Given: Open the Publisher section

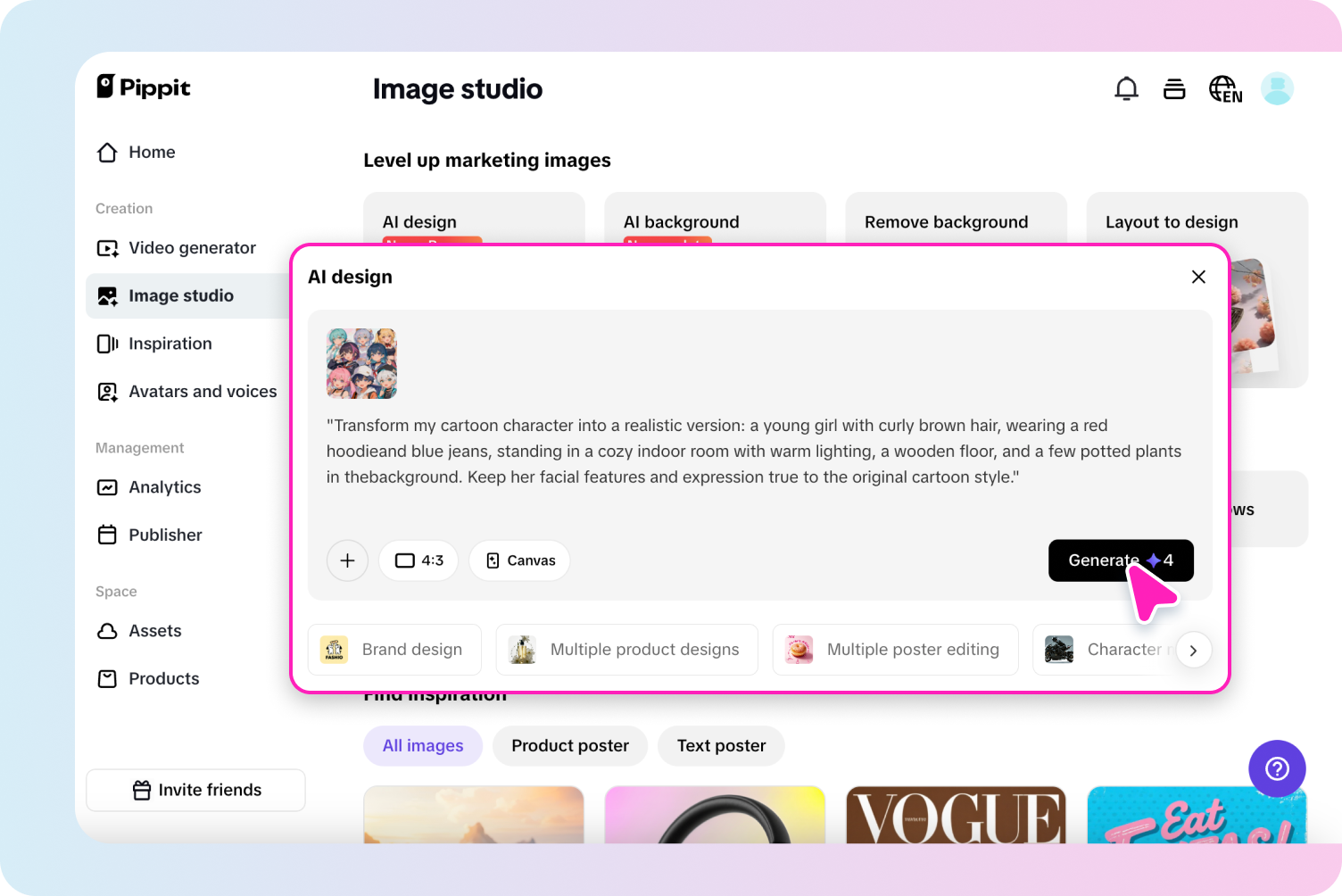Looking at the screenshot, I should click(165, 535).
